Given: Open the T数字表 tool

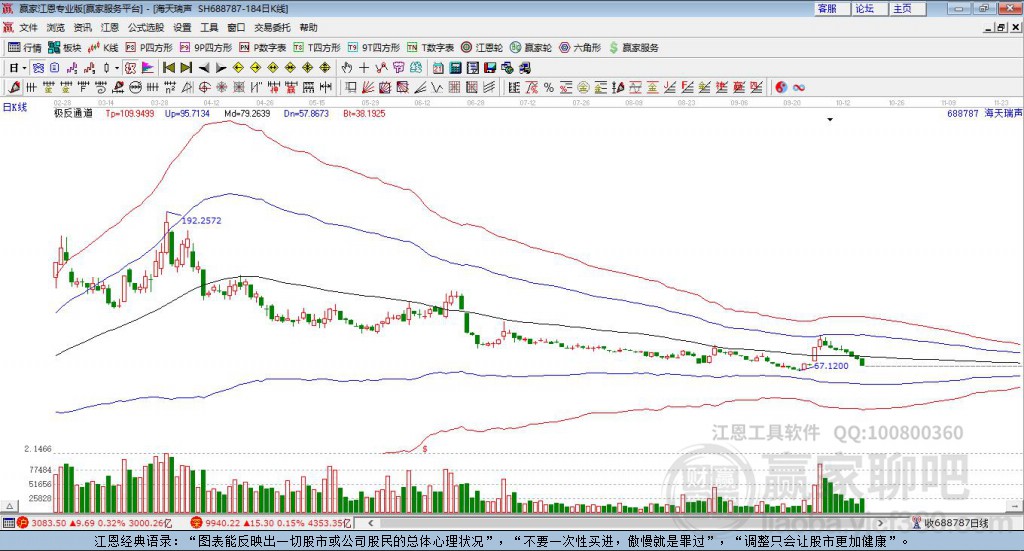Looking at the screenshot, I should pos(430,48).
